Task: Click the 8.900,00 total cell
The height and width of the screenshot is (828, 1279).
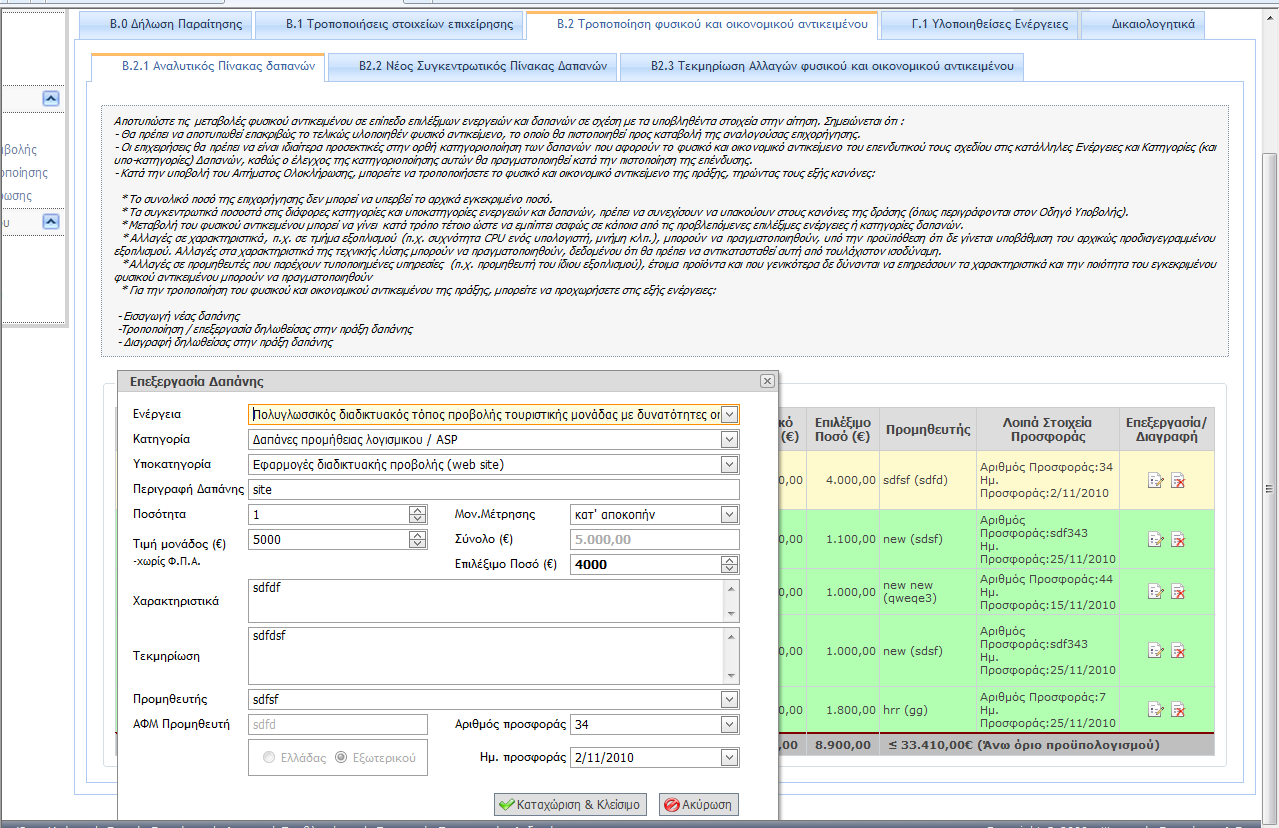Action: pyautogui.click(x=844, y=745)
